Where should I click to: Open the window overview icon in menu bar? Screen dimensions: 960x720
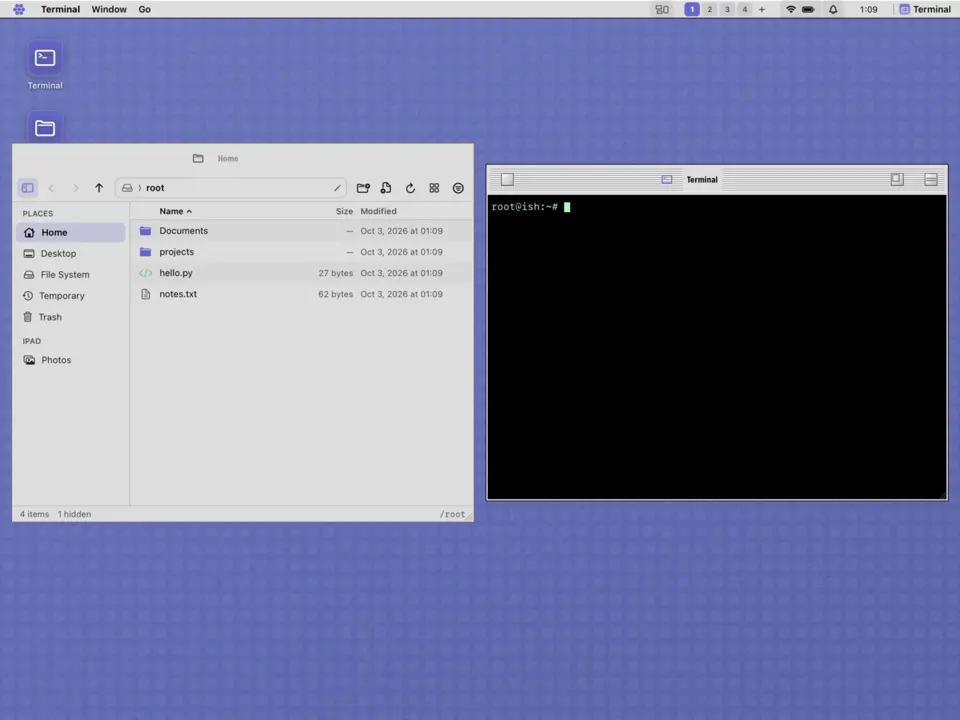662,9
